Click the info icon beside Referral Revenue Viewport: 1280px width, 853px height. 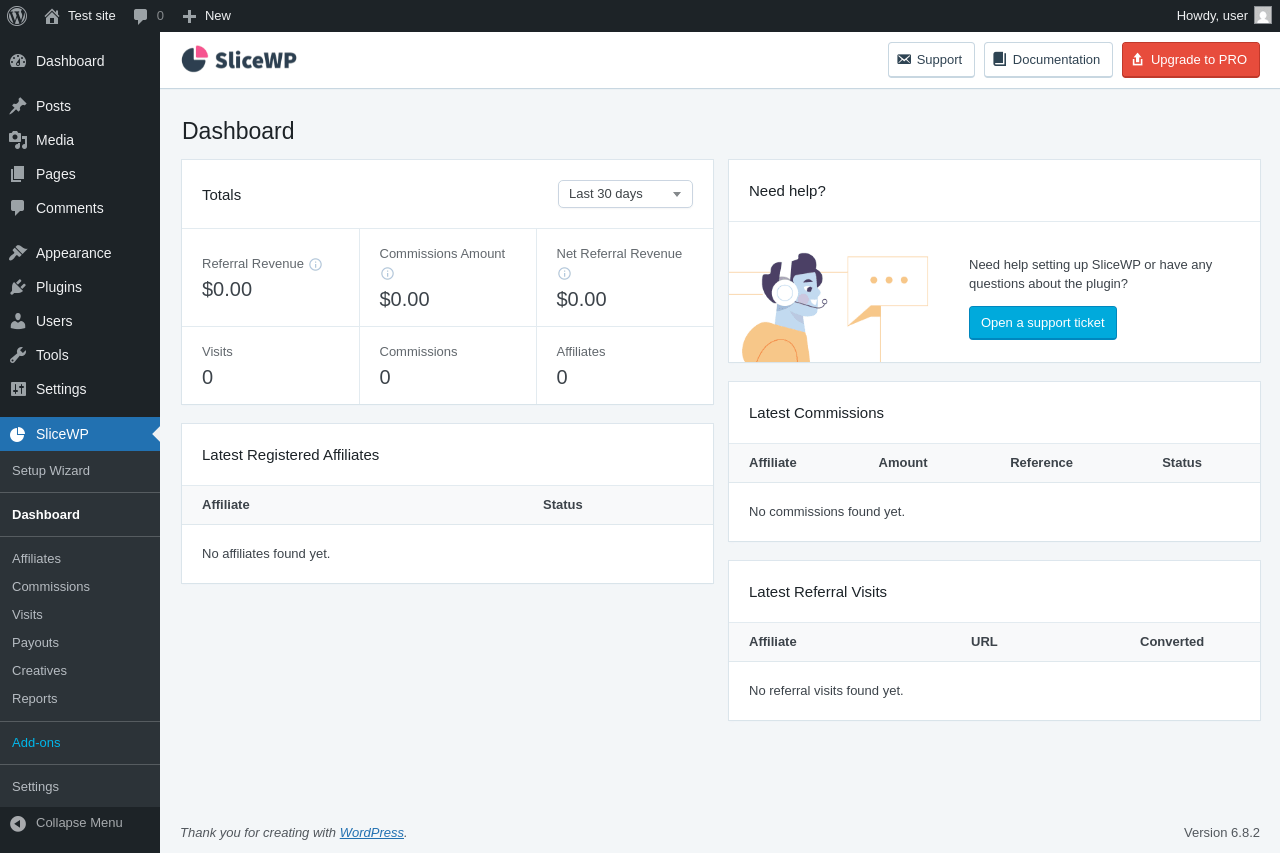[315, 265]
